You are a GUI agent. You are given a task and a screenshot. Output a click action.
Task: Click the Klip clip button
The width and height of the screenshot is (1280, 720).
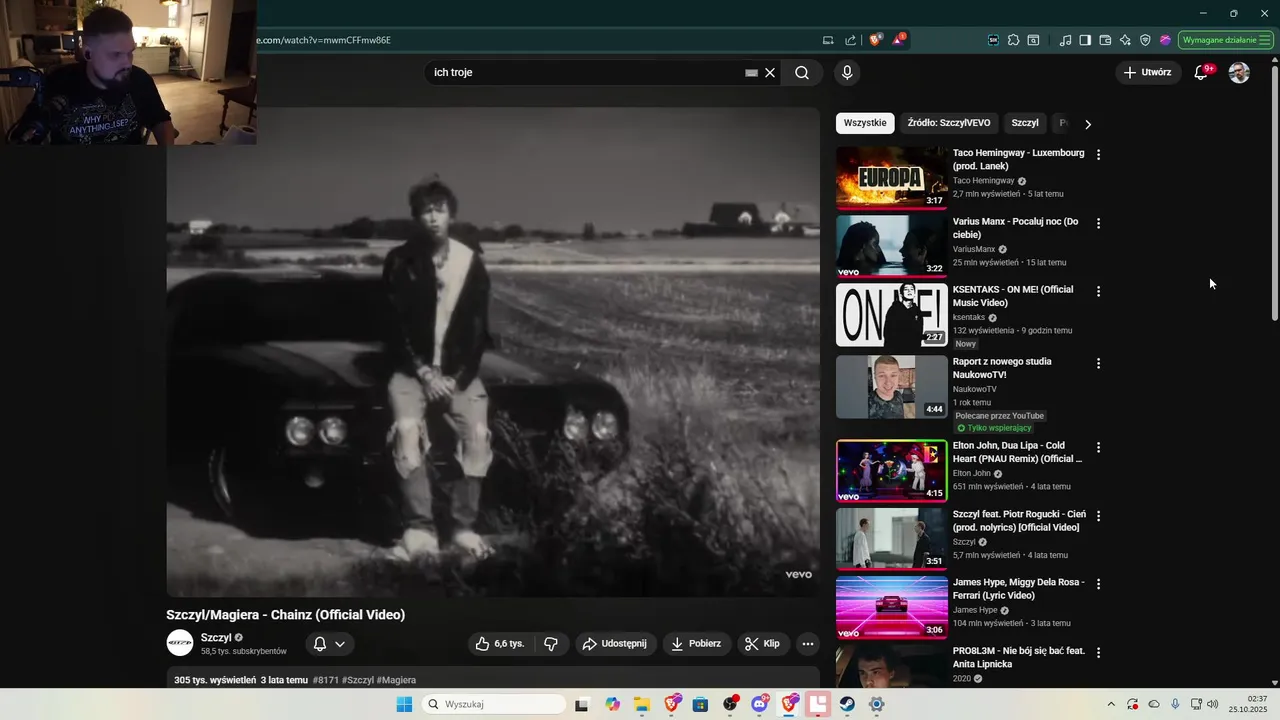[763, 644]
